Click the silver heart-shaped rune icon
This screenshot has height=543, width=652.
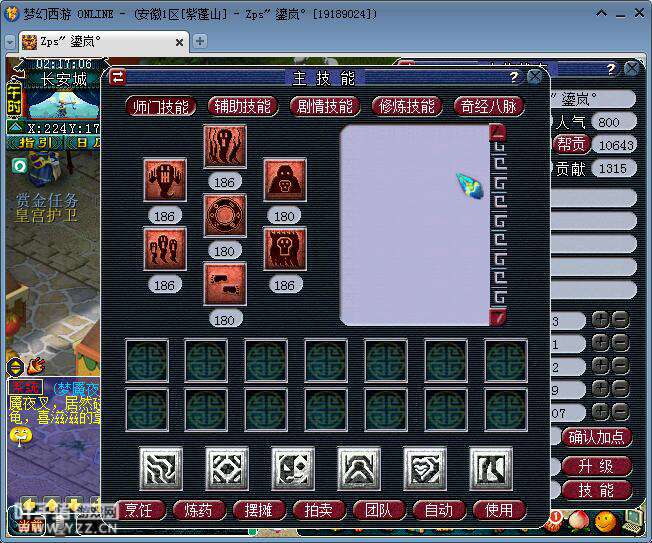point(425,469)
